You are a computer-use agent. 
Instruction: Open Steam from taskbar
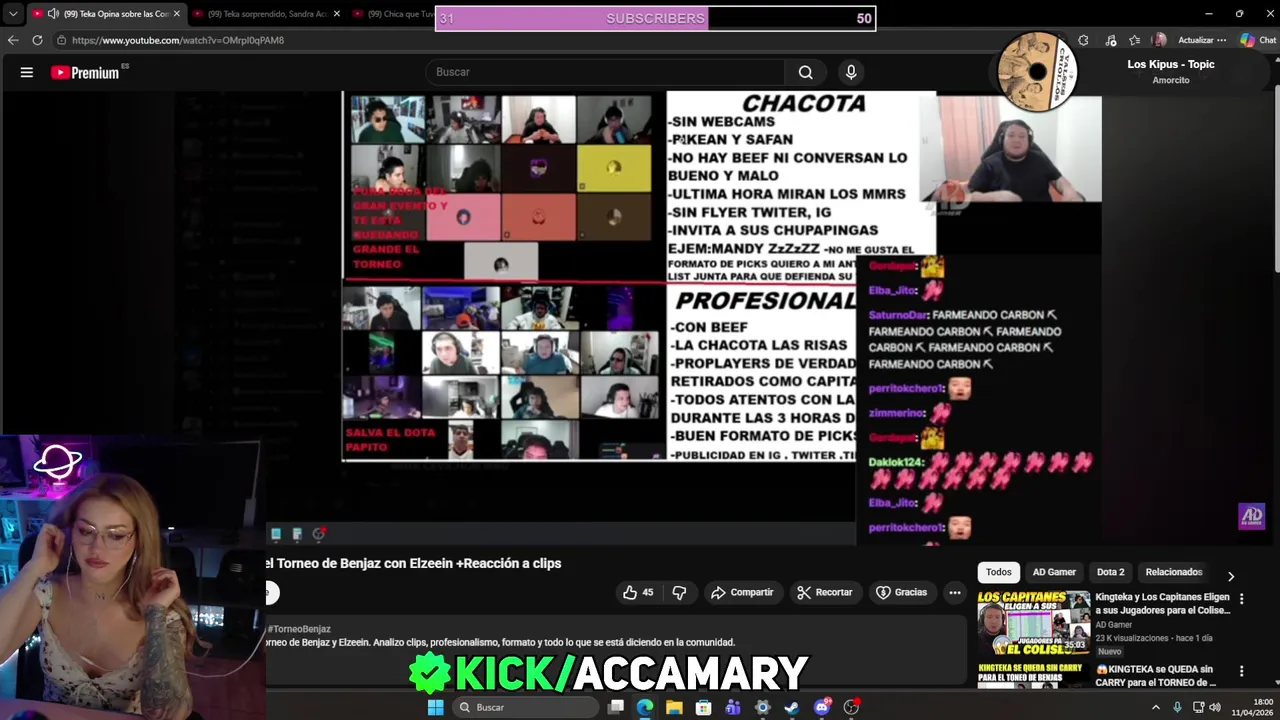pyautogui.click(x=792, y=707)
